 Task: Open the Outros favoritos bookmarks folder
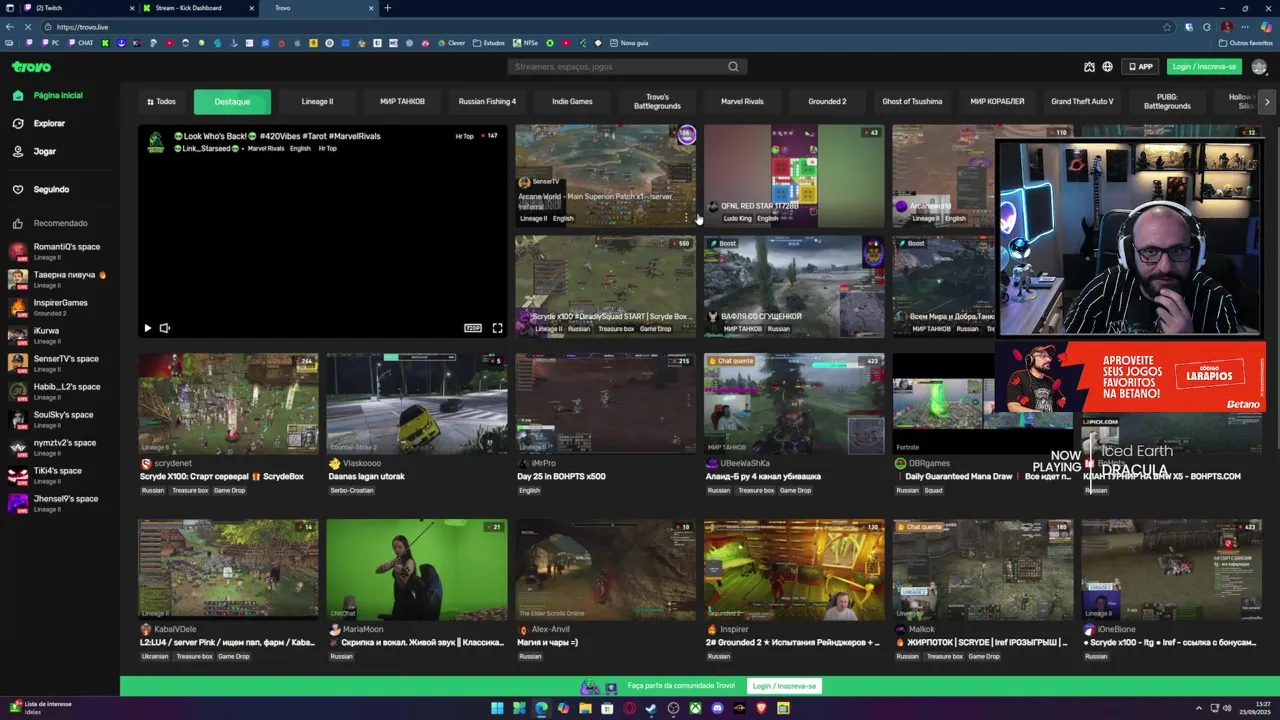(x=1245, y=43)
